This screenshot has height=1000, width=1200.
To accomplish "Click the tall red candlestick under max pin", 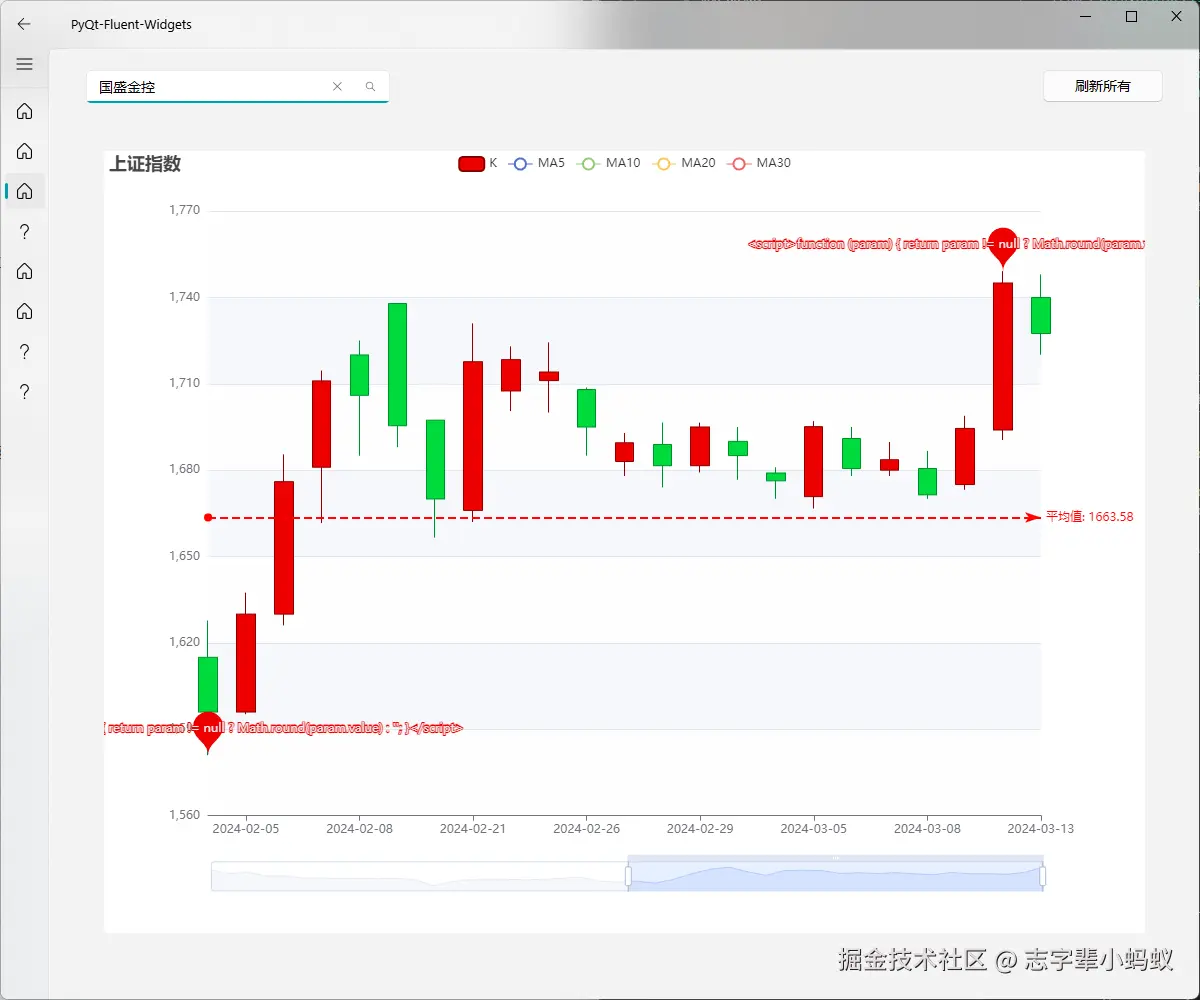I will (1002, 356).
